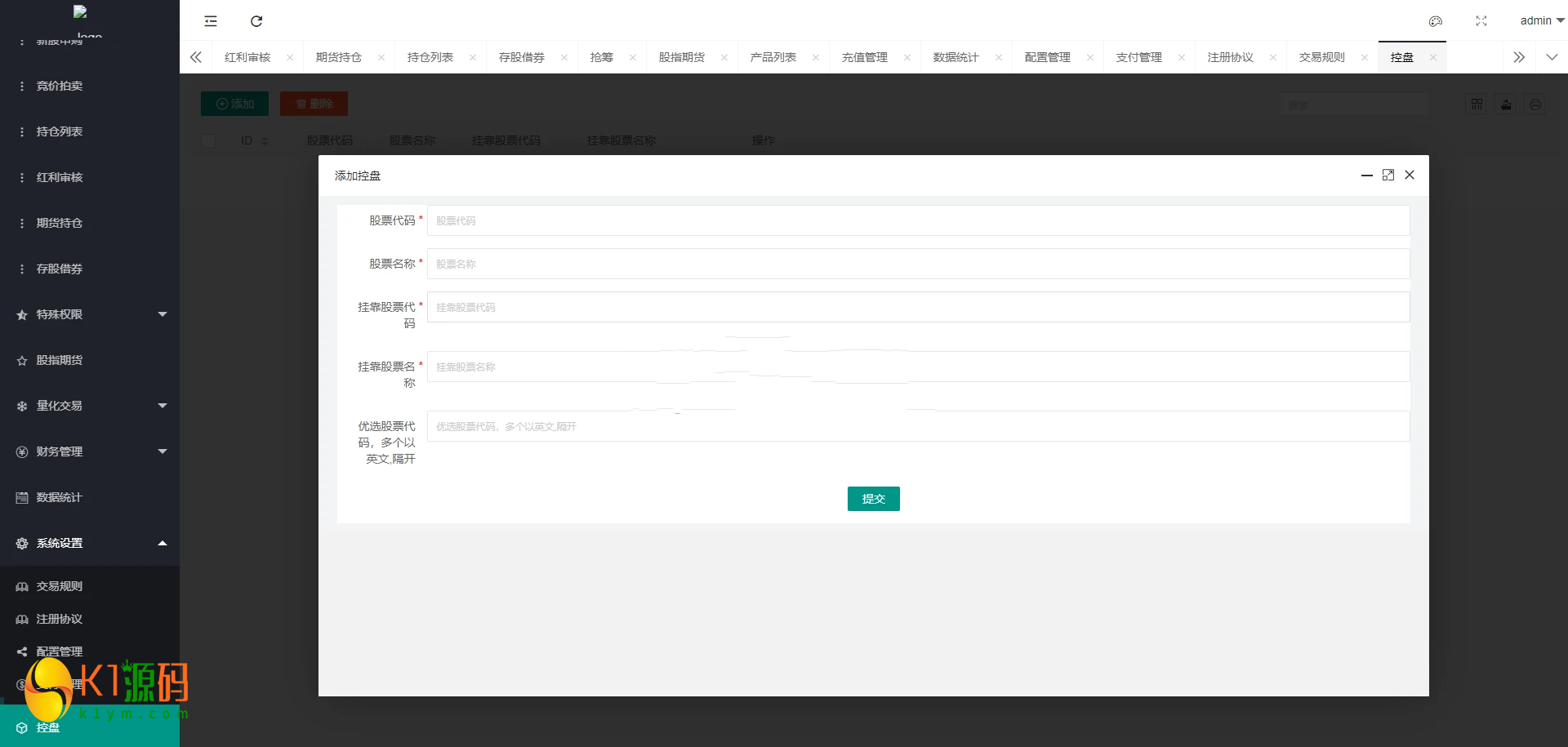Viewport: 1568px width, 747px height.
Task: Focus the 挂靠股票代码 input field
Action: point(918,307)
